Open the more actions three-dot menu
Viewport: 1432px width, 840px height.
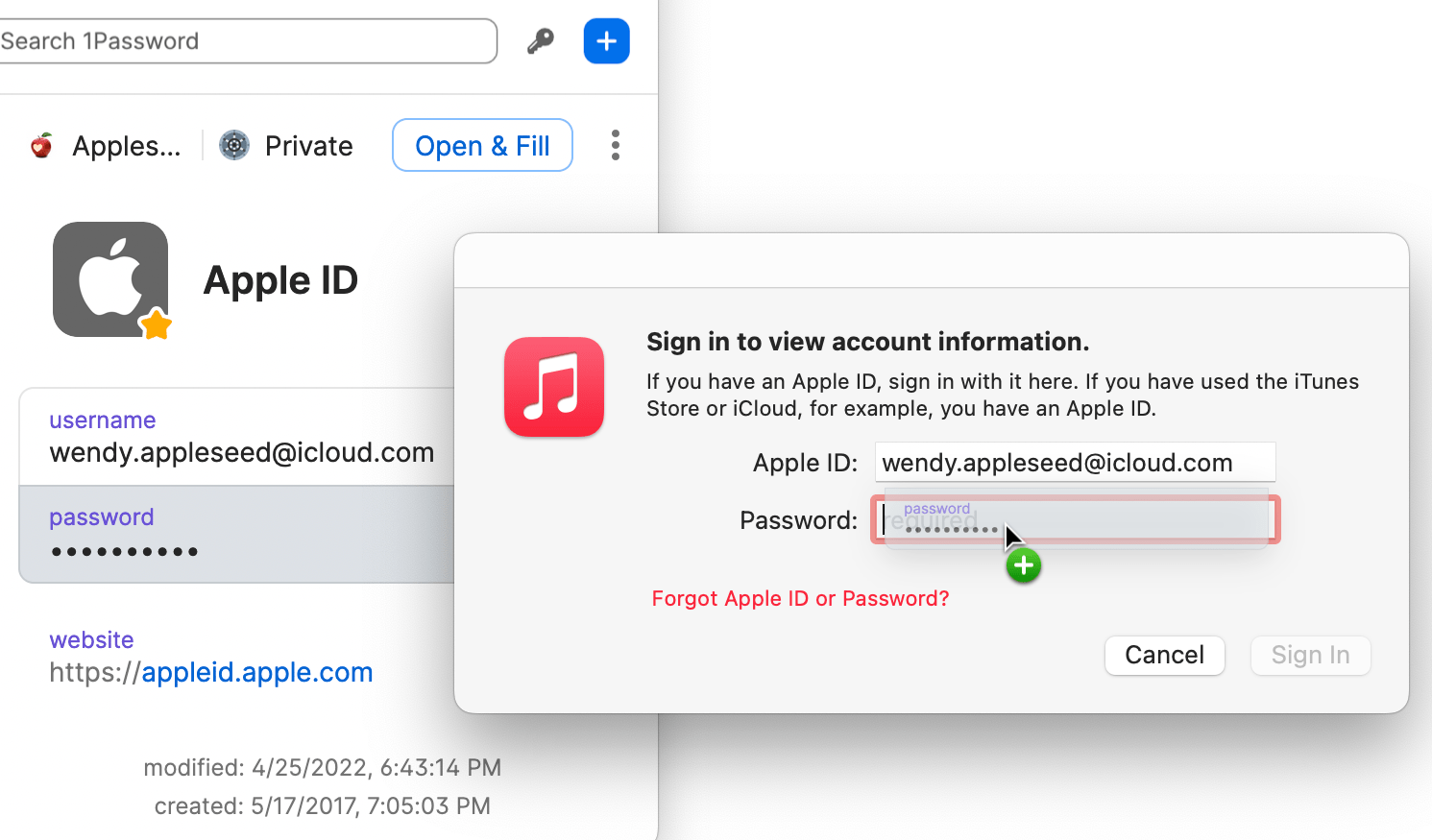(x=615, y=145)
